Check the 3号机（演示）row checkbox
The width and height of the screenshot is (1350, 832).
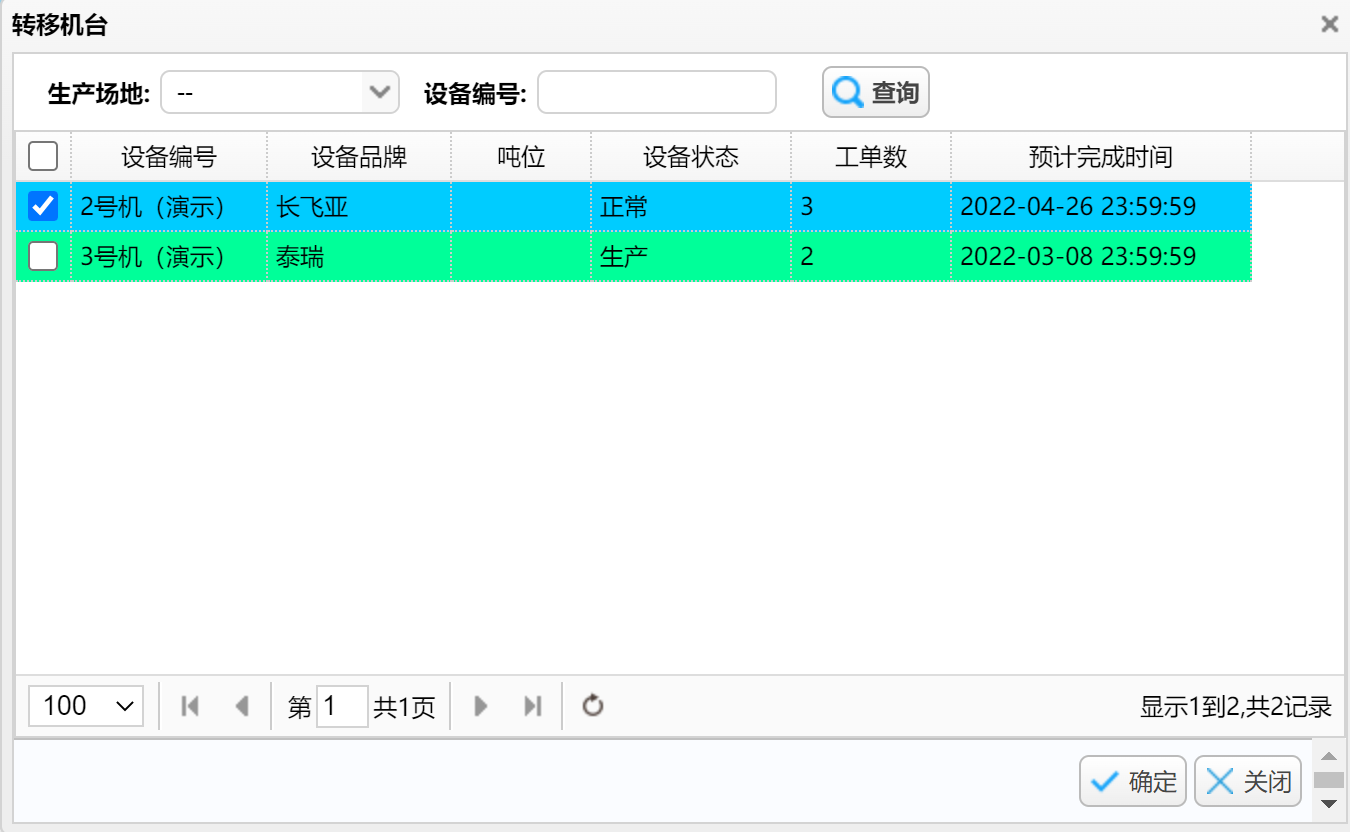point(43,256)
